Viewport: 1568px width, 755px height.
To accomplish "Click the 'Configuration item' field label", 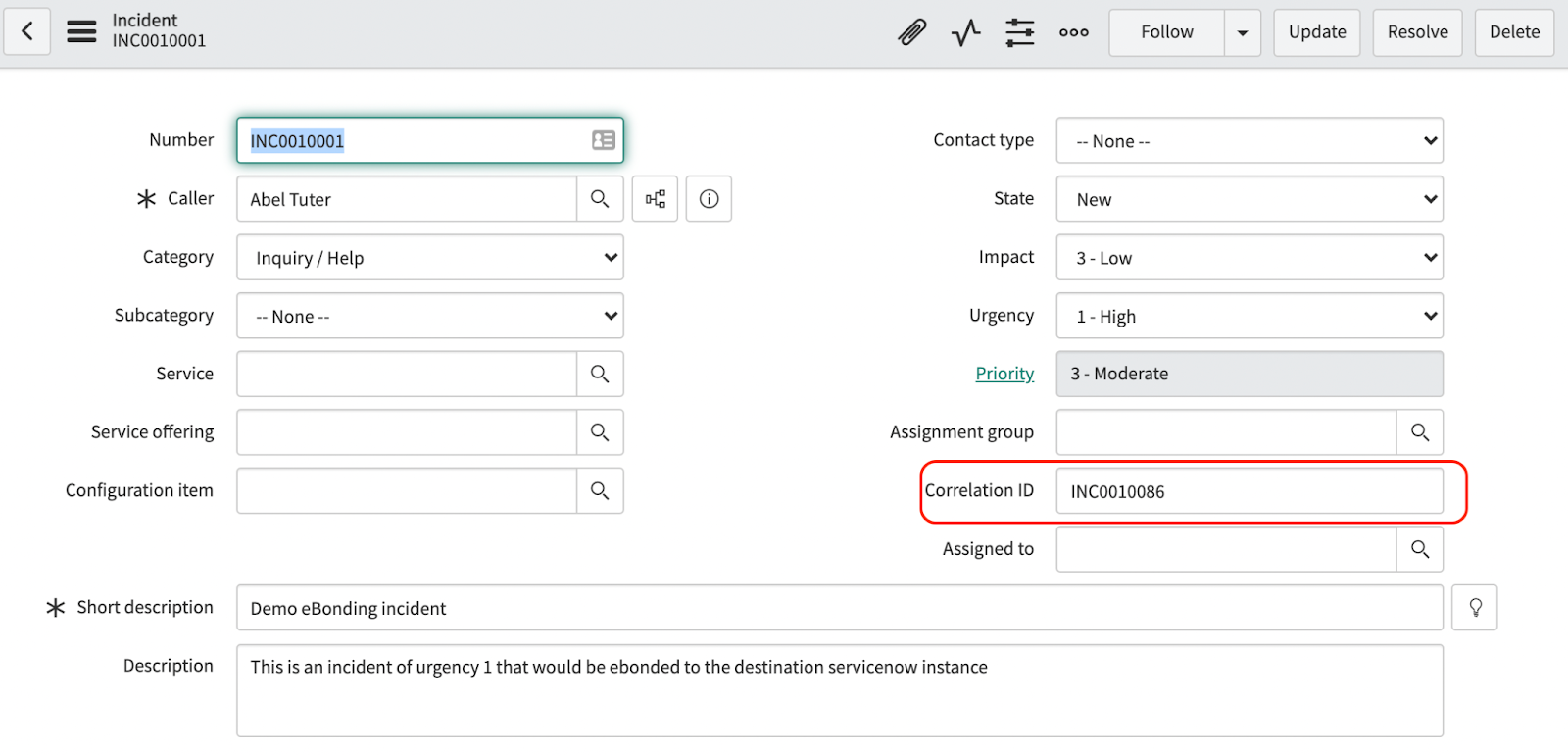I will click(x=139, y=490).
